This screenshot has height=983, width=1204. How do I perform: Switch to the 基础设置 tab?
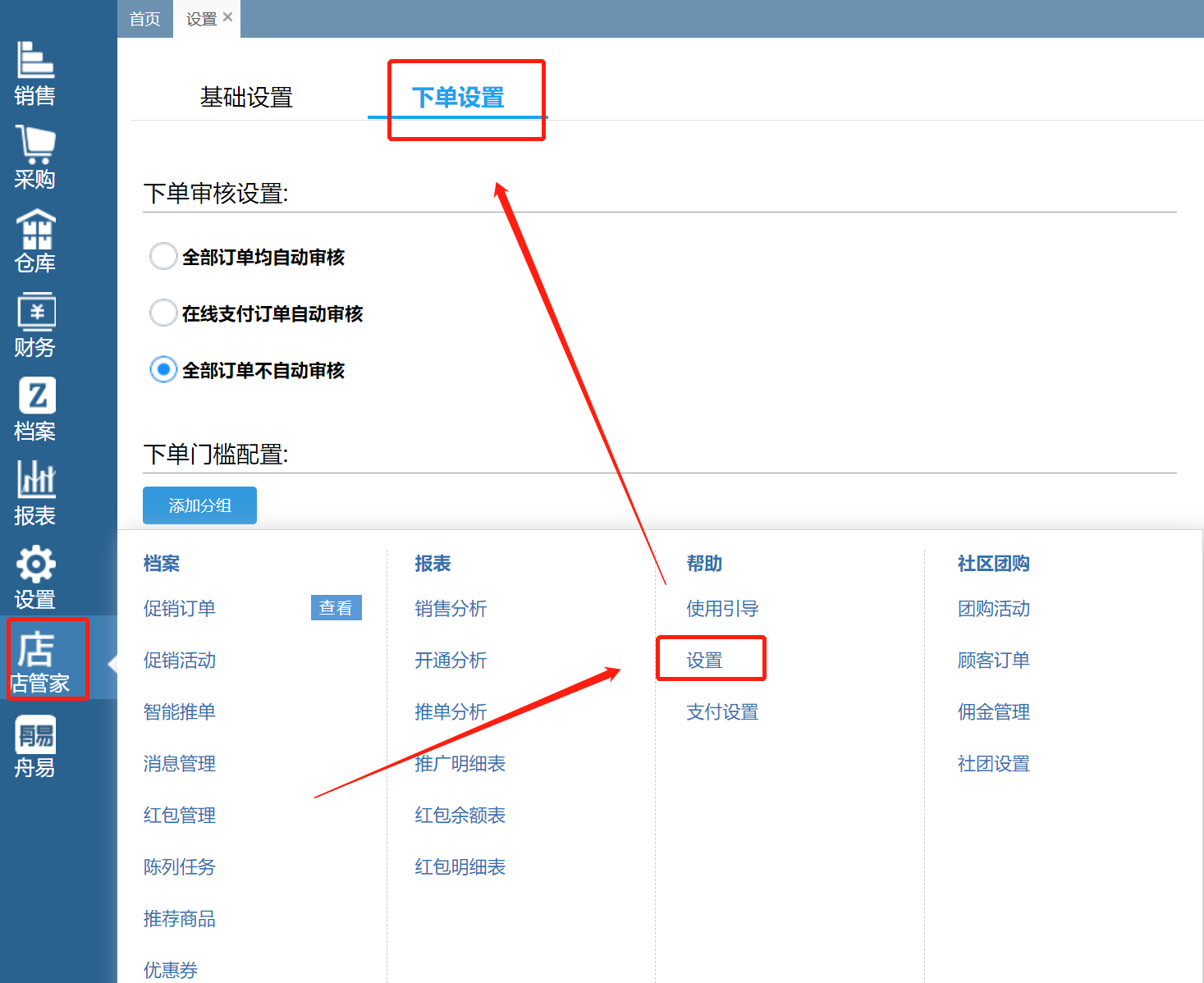(x=246, y=98)
